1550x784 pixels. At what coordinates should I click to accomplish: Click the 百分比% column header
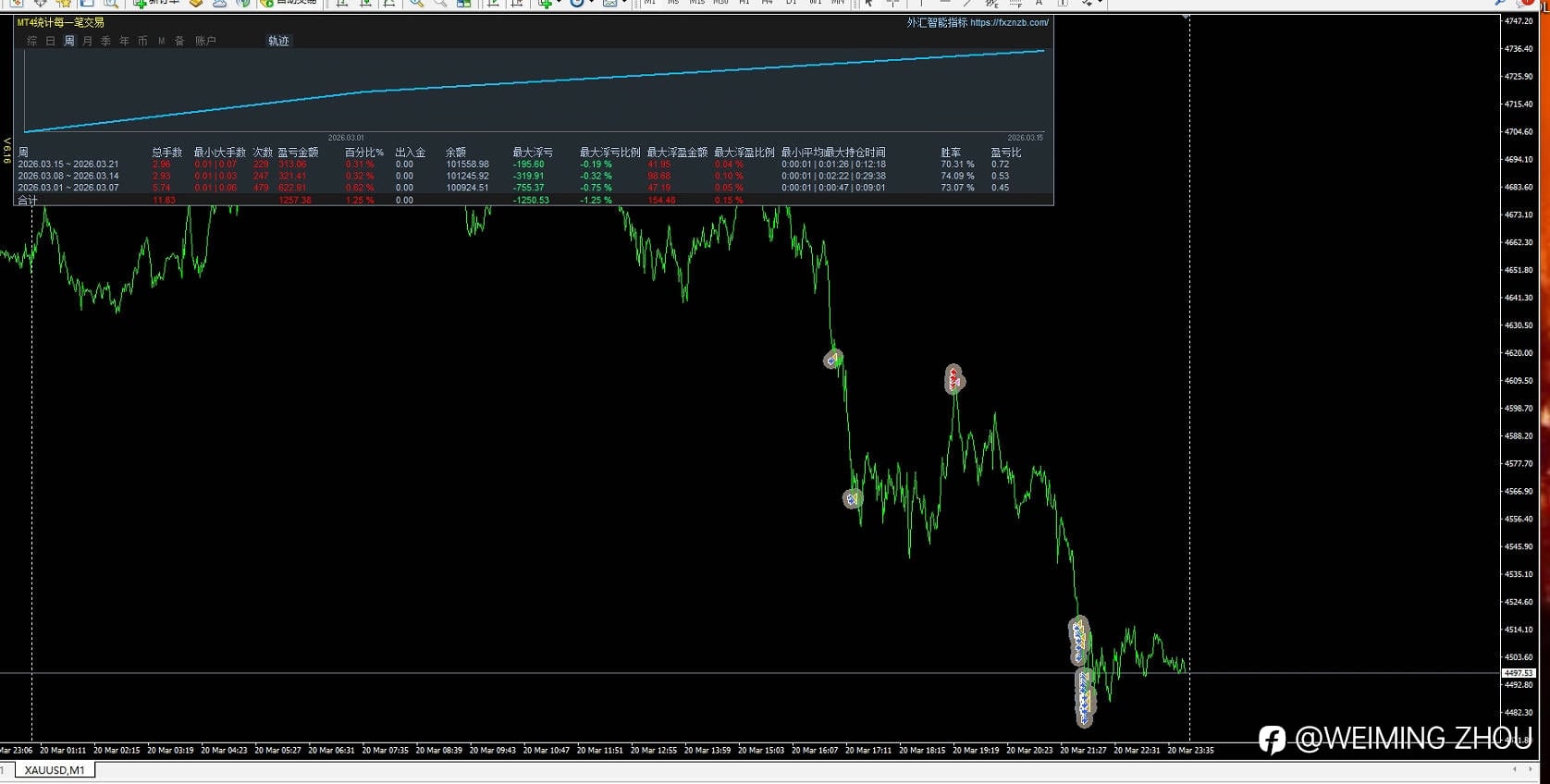point(364,153)
